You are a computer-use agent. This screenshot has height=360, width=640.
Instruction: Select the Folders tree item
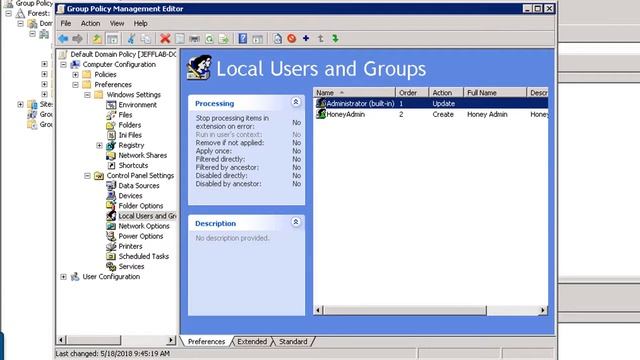(129, 125)
